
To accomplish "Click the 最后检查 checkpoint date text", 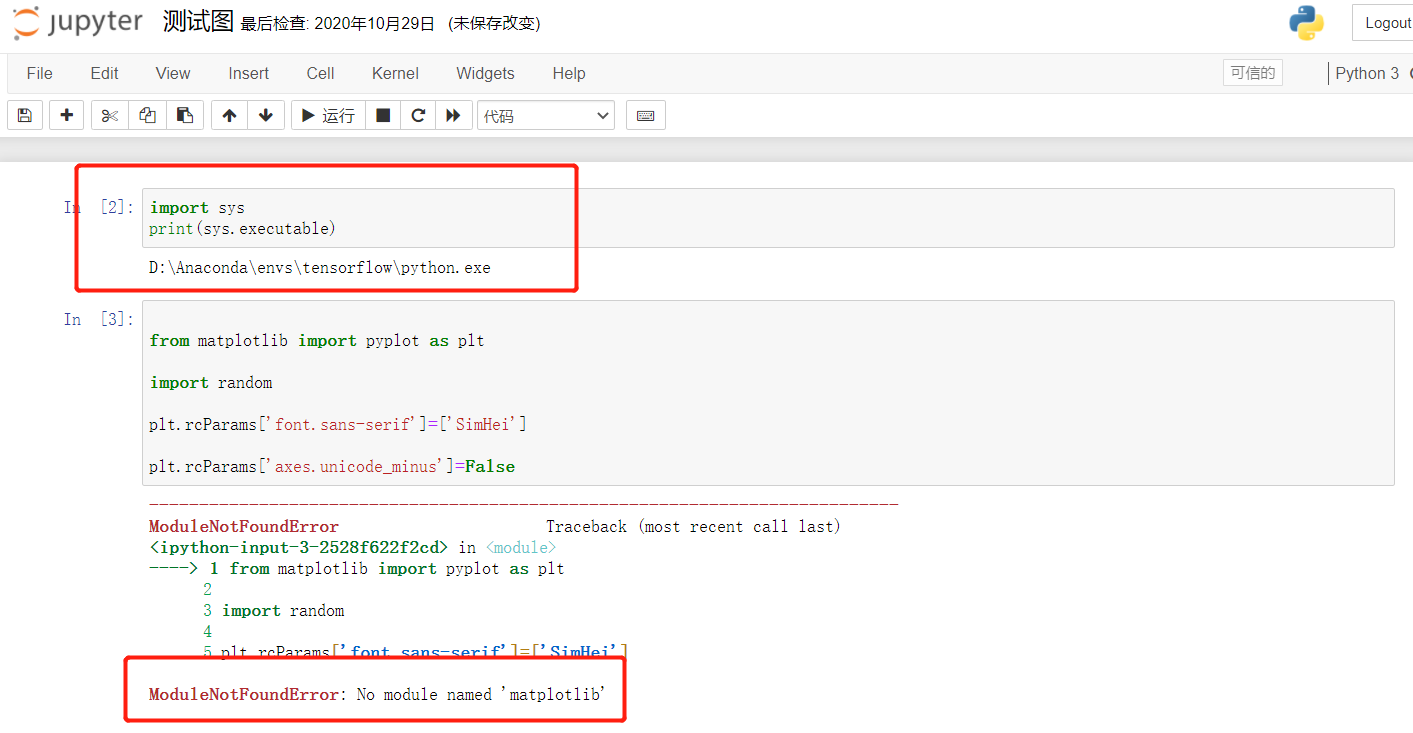I will (x=338, y=23).
